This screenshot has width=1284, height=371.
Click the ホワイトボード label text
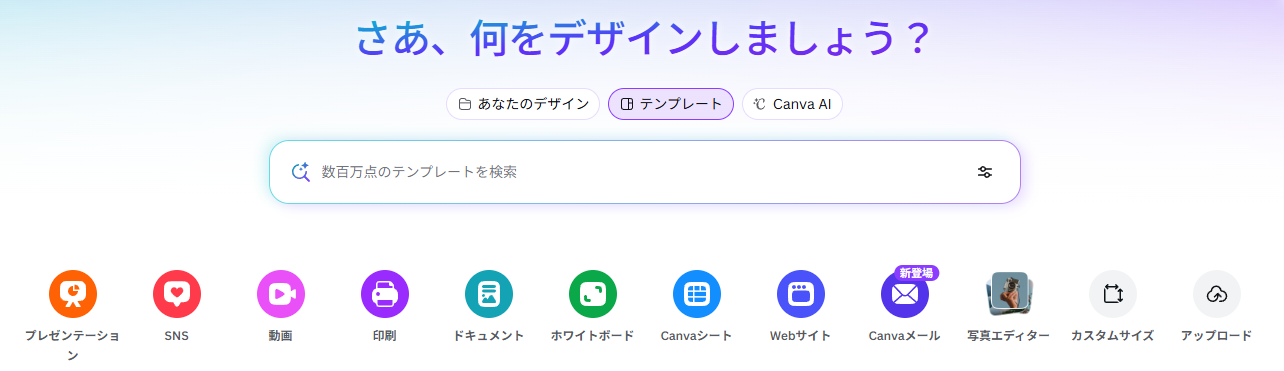(x=593, y=336)
